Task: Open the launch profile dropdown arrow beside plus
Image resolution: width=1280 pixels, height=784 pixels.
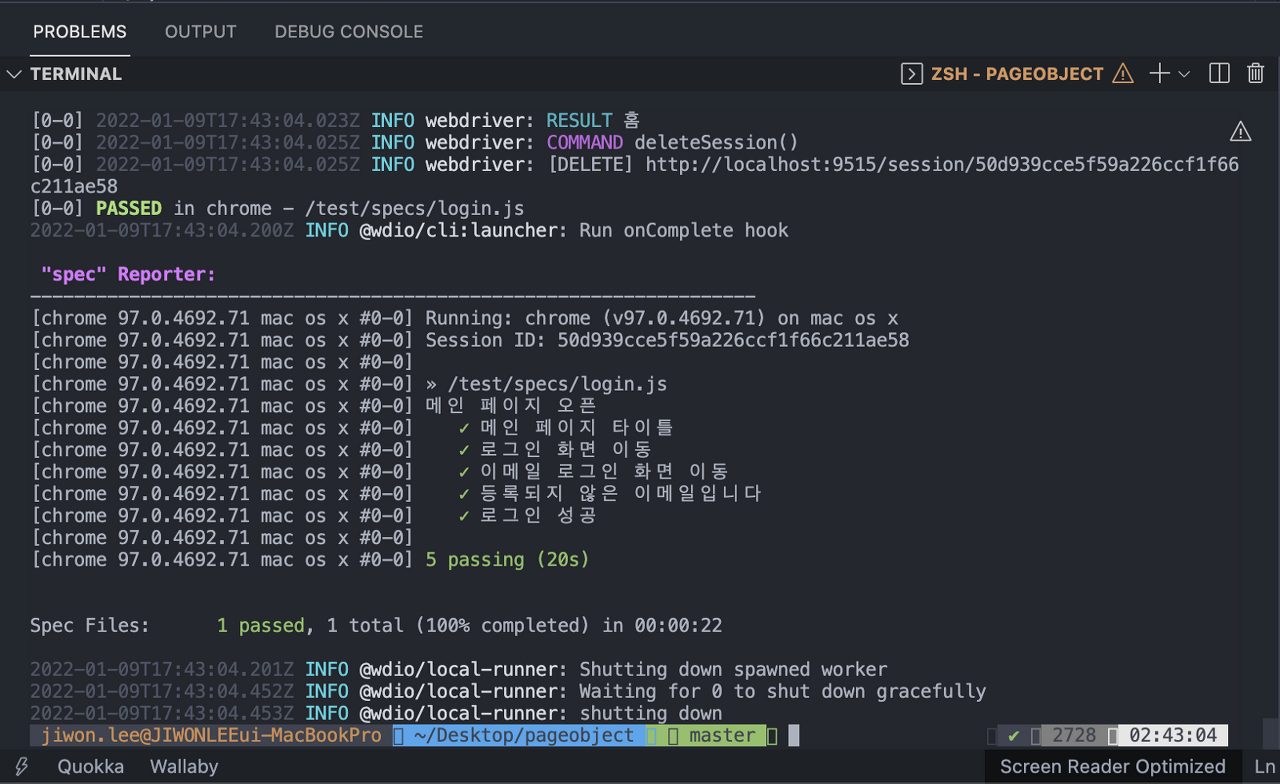Action: click(x=1184, y=74)
